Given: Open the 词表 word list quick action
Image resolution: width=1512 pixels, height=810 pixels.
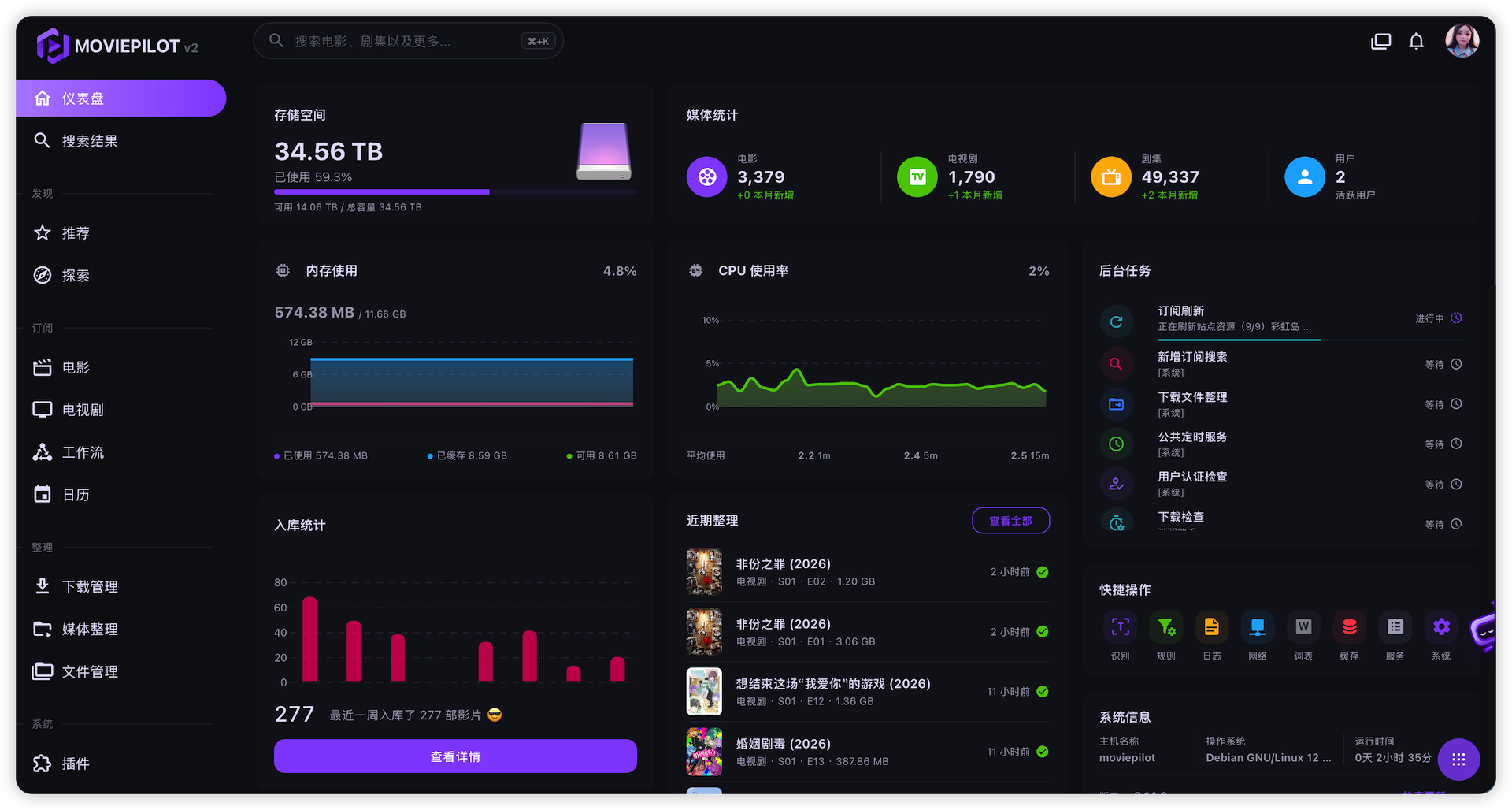Looking at the screenshot, I should pyautogui.click(x=1303, y=627).
